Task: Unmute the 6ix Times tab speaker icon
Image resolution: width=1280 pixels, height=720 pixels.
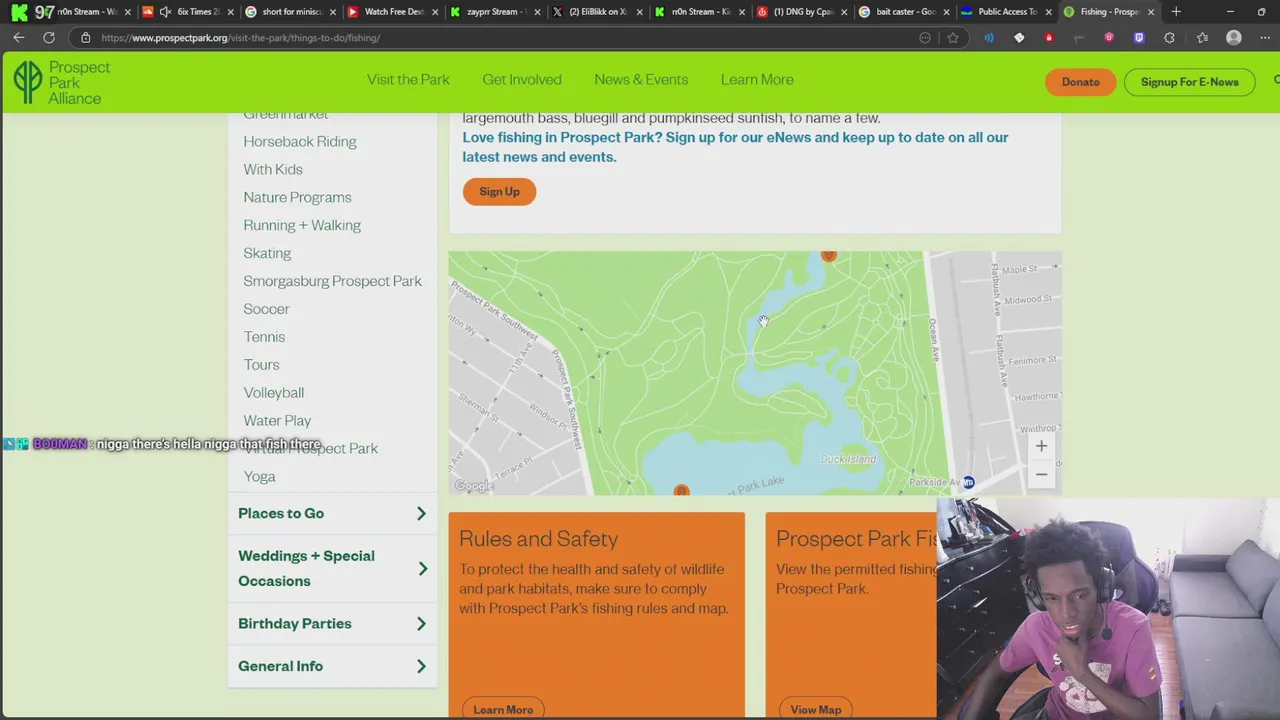Action: (x=166, y=12)
